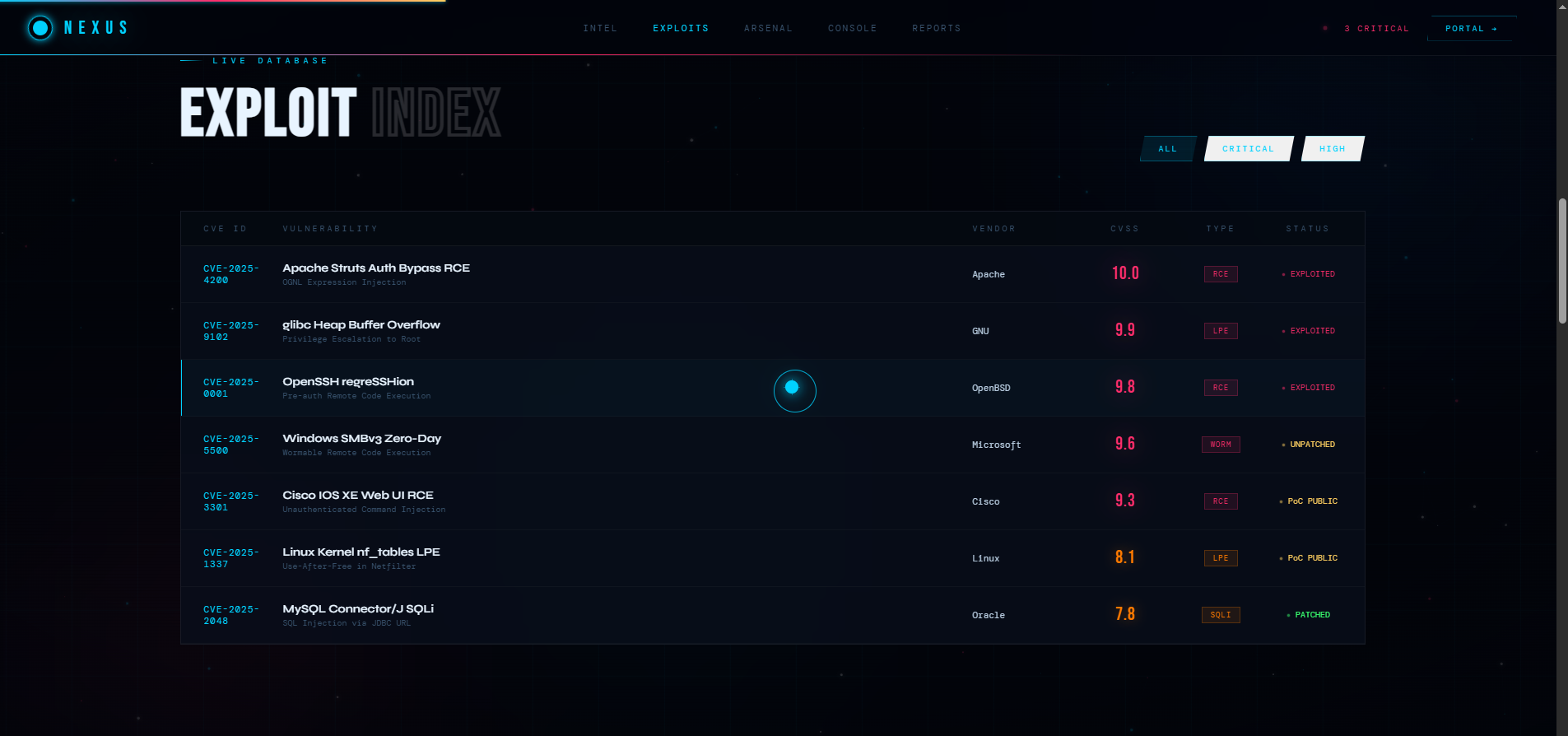Click the CVSS column header
Image resolution: width=1568 pixels, height=736 pixels.
[x=1124, y=229]
